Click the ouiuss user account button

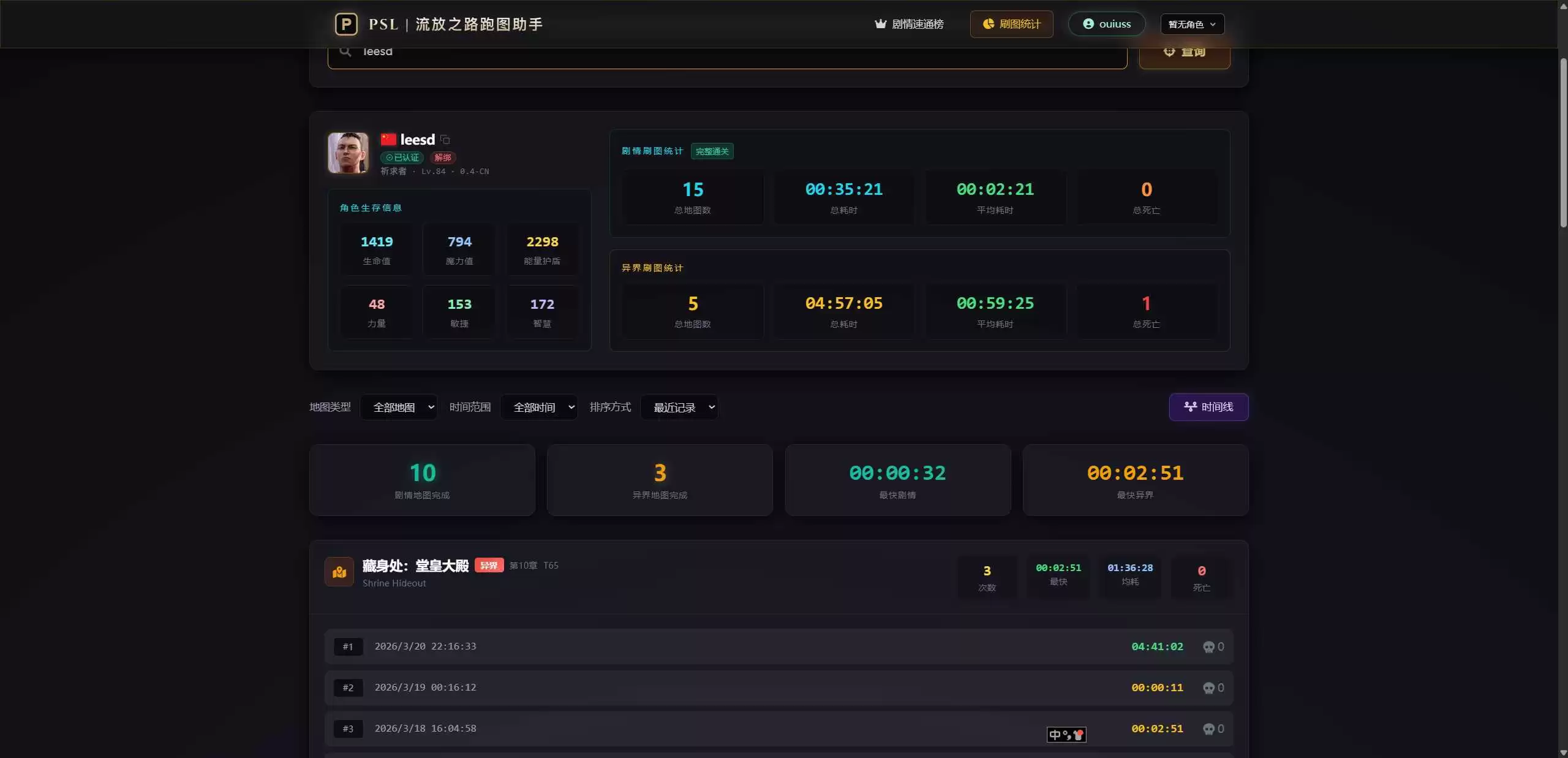tap(1106, 25)
